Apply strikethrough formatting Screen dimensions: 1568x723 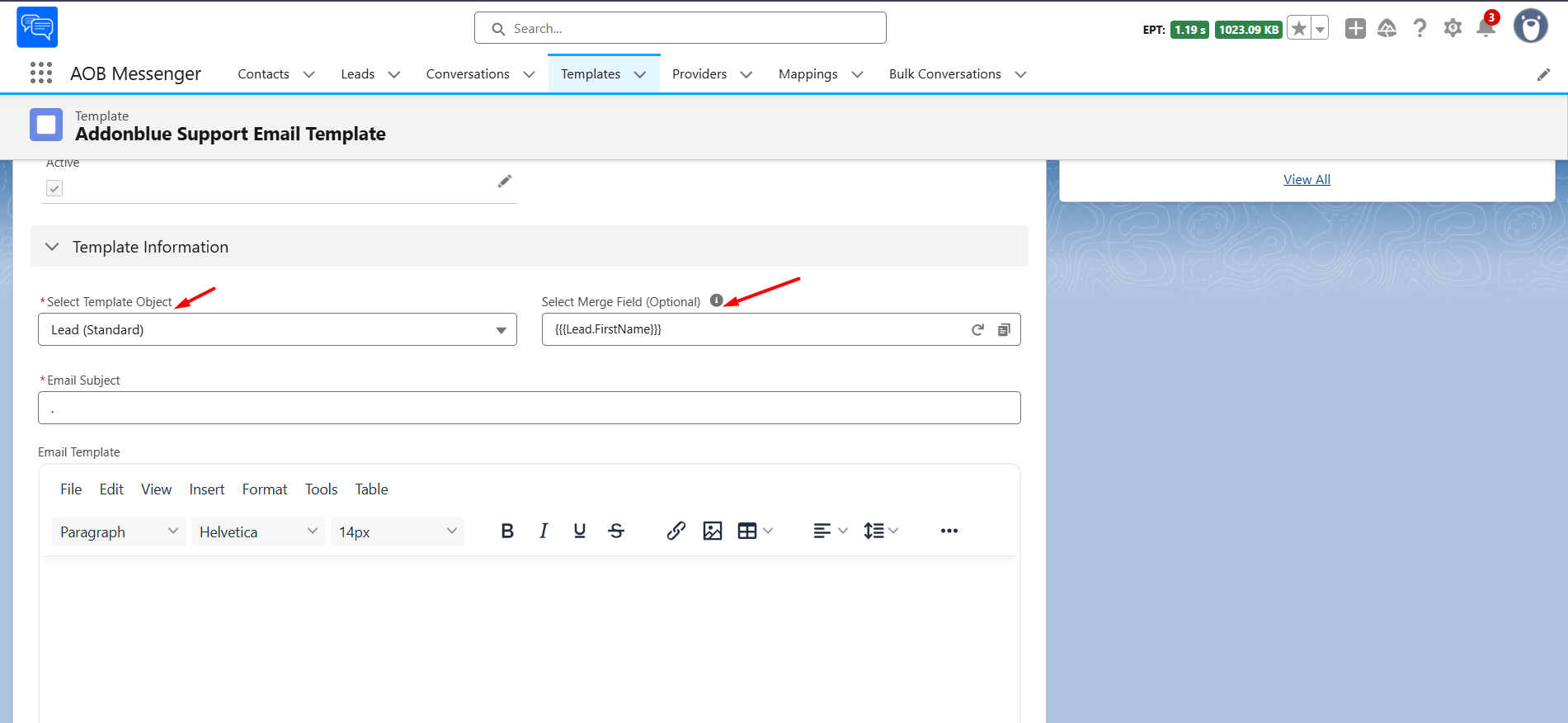coord(616,531)
